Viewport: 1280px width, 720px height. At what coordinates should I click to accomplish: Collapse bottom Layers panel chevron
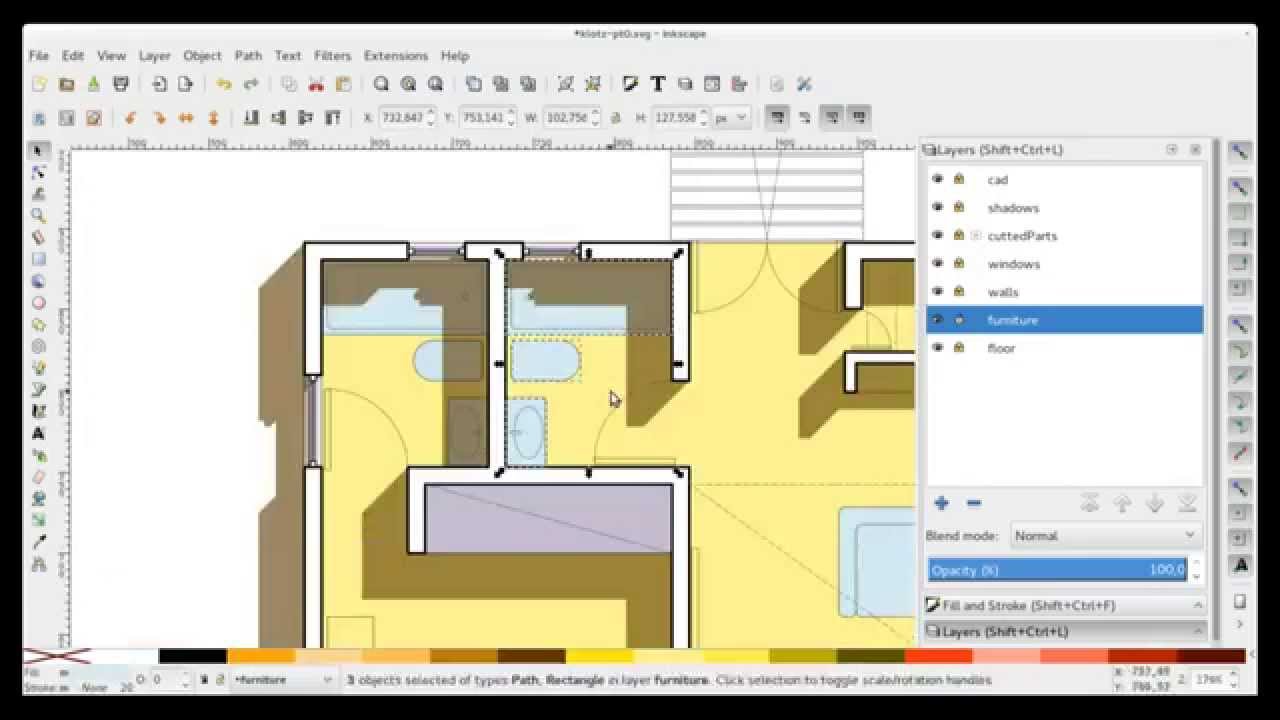[1197, 631]
